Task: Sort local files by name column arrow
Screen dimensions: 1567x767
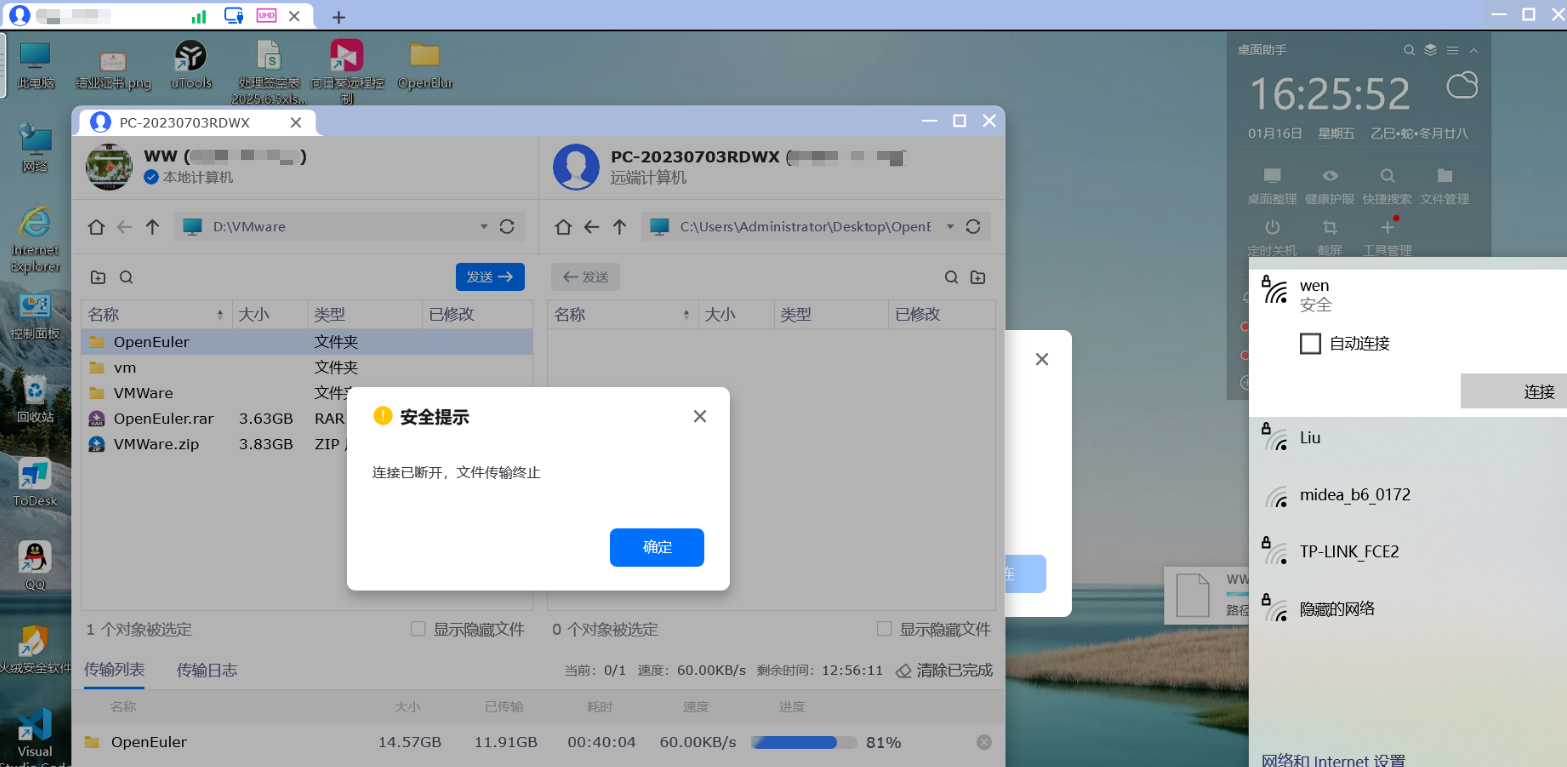Action: tap(220, 315)
